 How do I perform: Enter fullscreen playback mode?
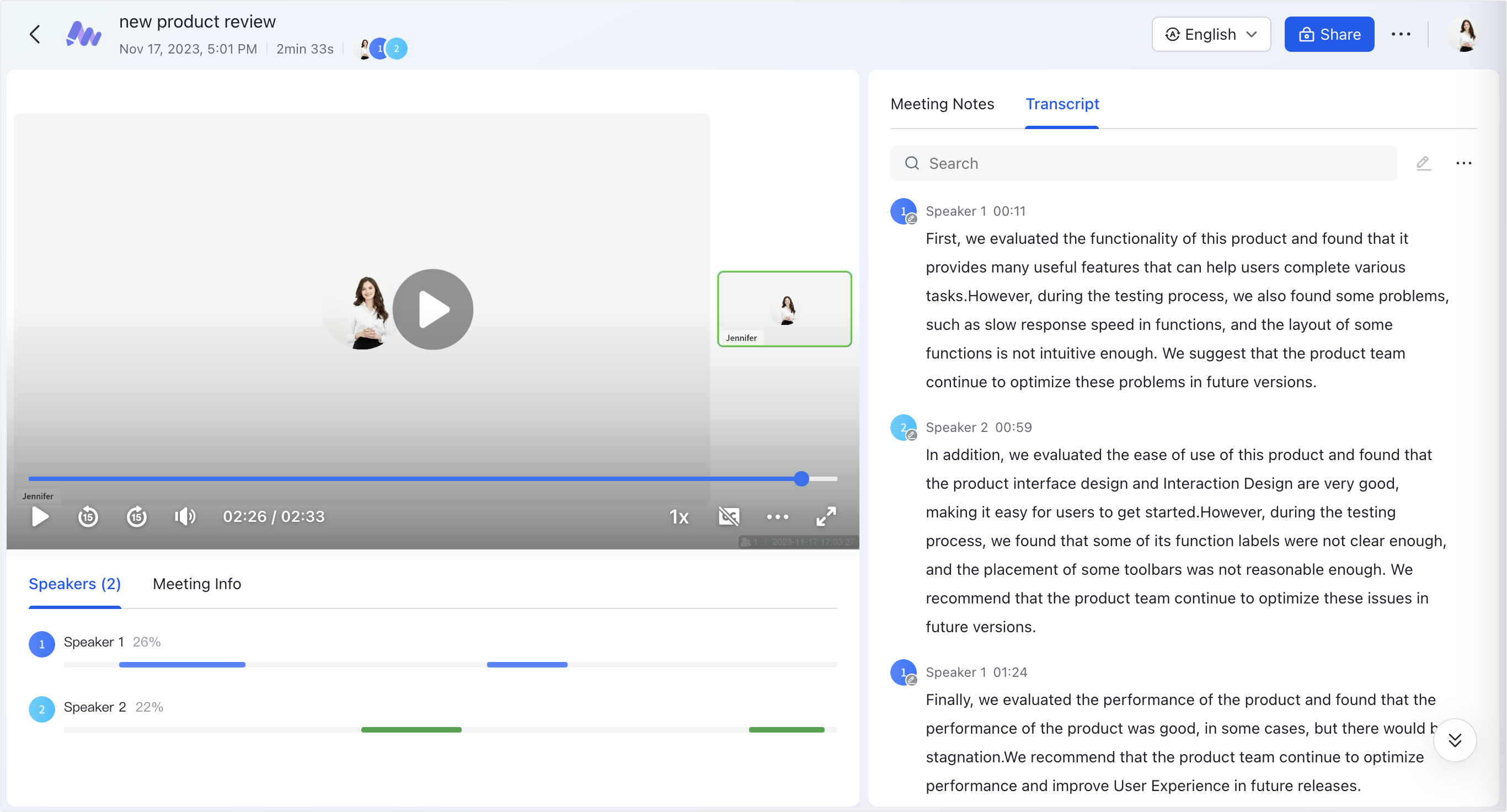[x=825, y=516]
